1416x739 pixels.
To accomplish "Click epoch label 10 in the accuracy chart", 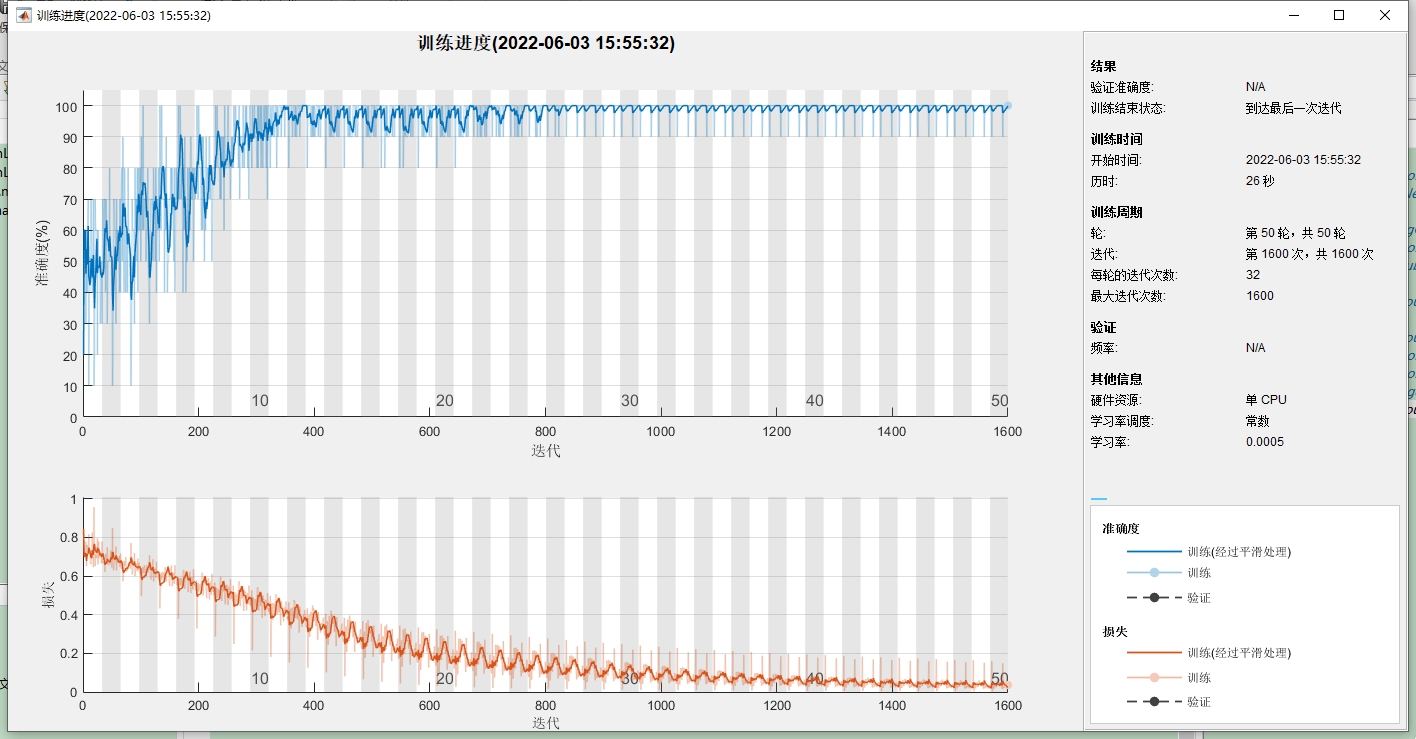I will tap(260, 401).
